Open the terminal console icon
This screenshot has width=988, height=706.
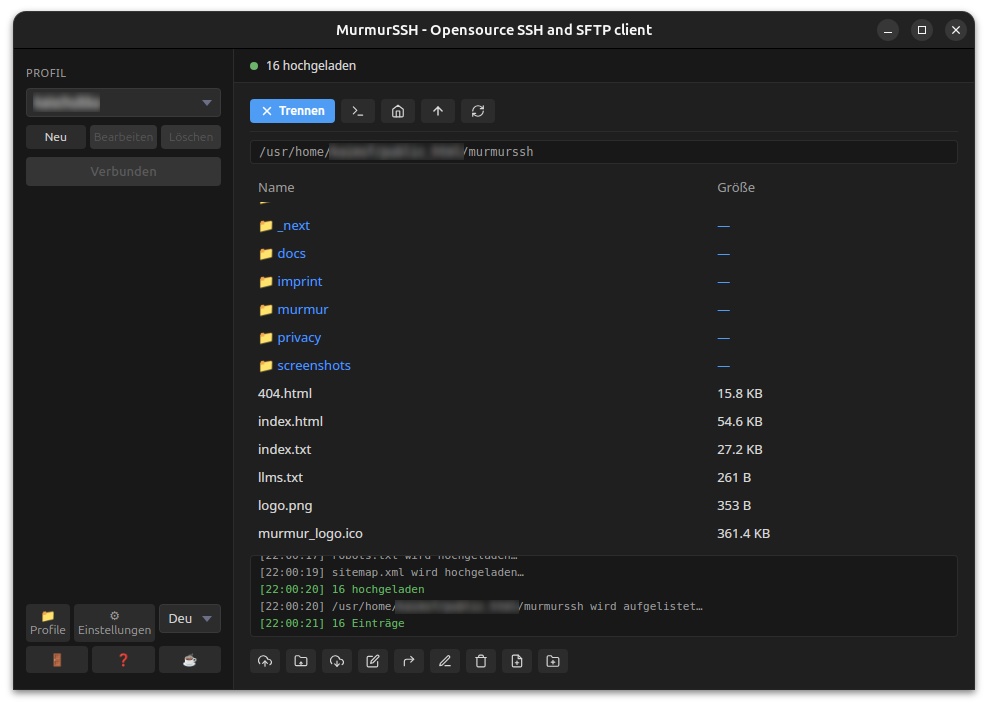(358, 111)
